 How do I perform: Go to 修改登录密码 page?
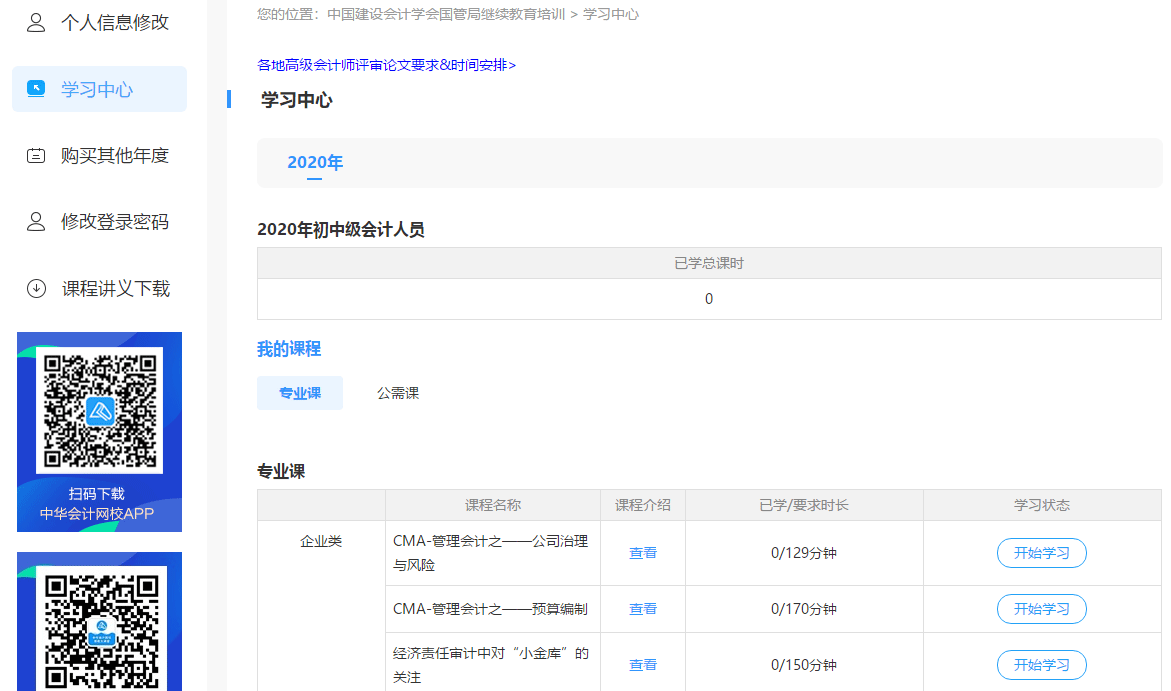click(x=114, y=222)
